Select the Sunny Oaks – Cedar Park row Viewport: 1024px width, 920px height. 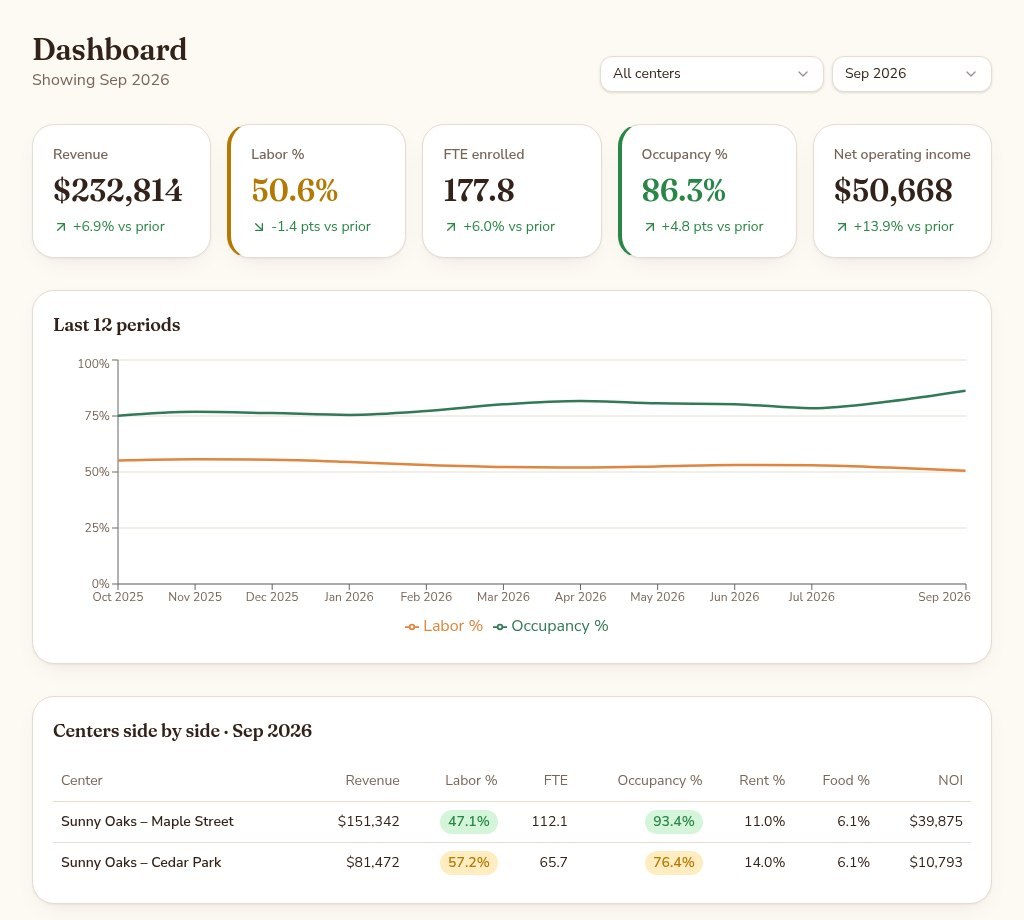tap(512, 863)
